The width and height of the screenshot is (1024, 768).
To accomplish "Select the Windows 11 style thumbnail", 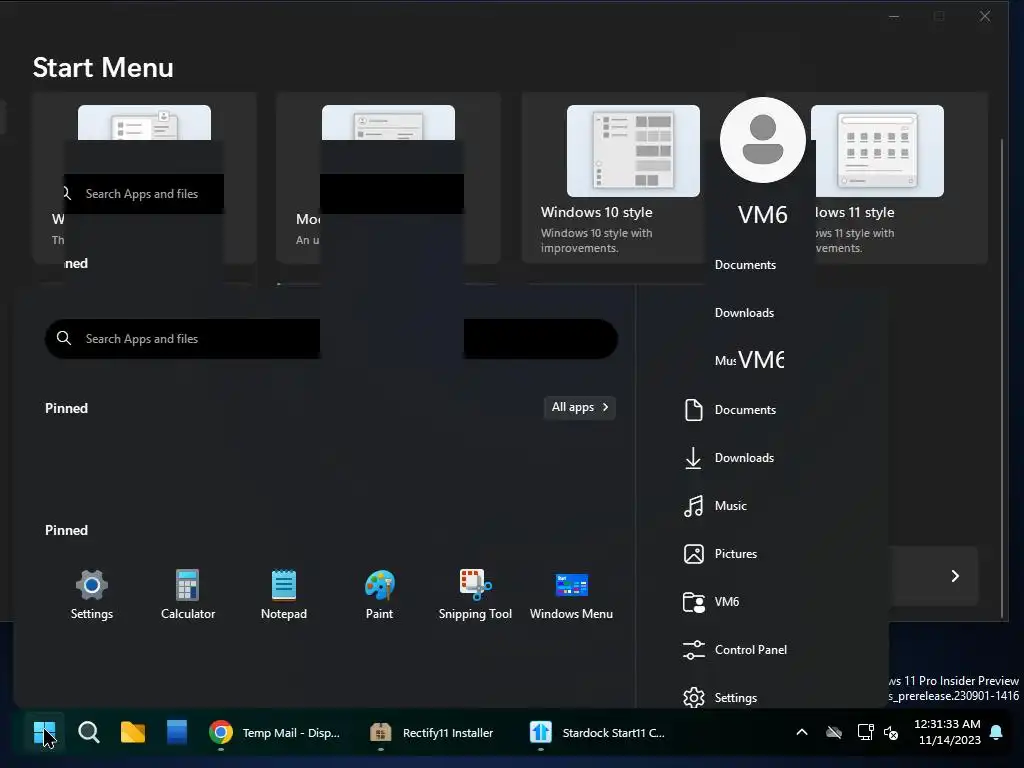I will pyautogui.click(x=877, y=151).
